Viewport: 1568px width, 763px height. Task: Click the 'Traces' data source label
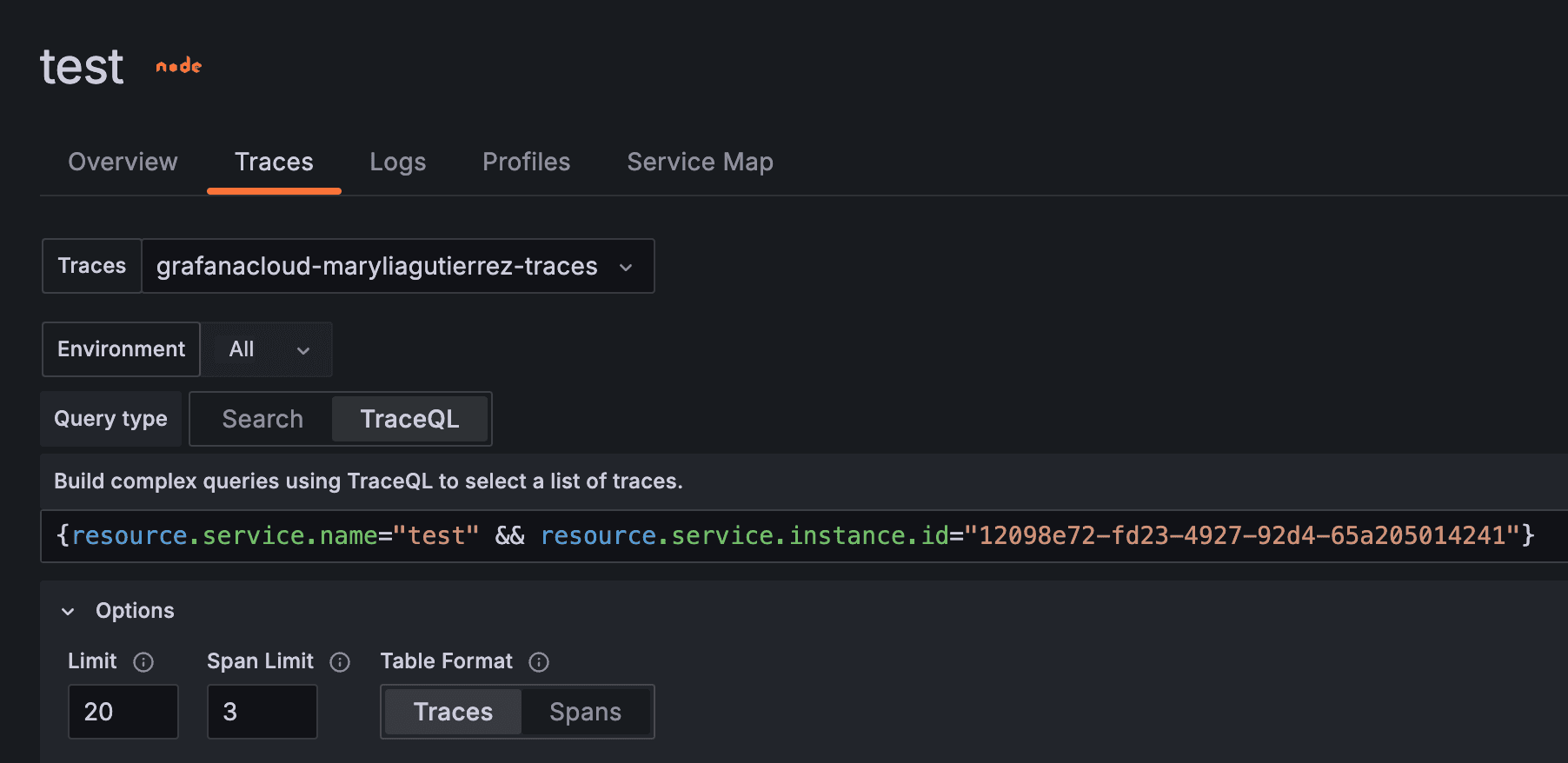(x=91, y=266)
